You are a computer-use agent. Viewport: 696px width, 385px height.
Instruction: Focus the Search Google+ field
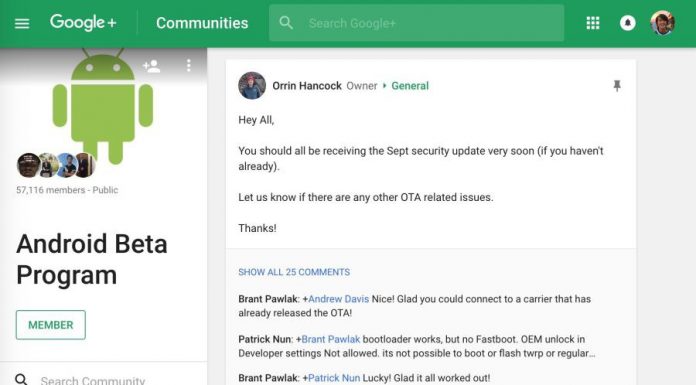[416, 23]
